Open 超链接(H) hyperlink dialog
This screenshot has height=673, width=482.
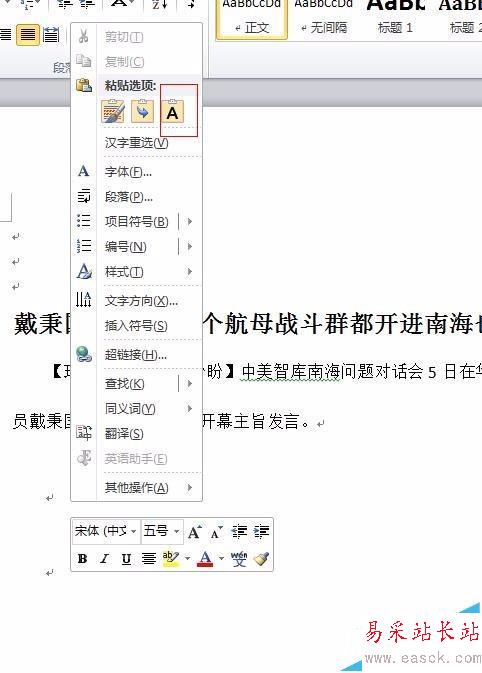[x=136, y=355]
